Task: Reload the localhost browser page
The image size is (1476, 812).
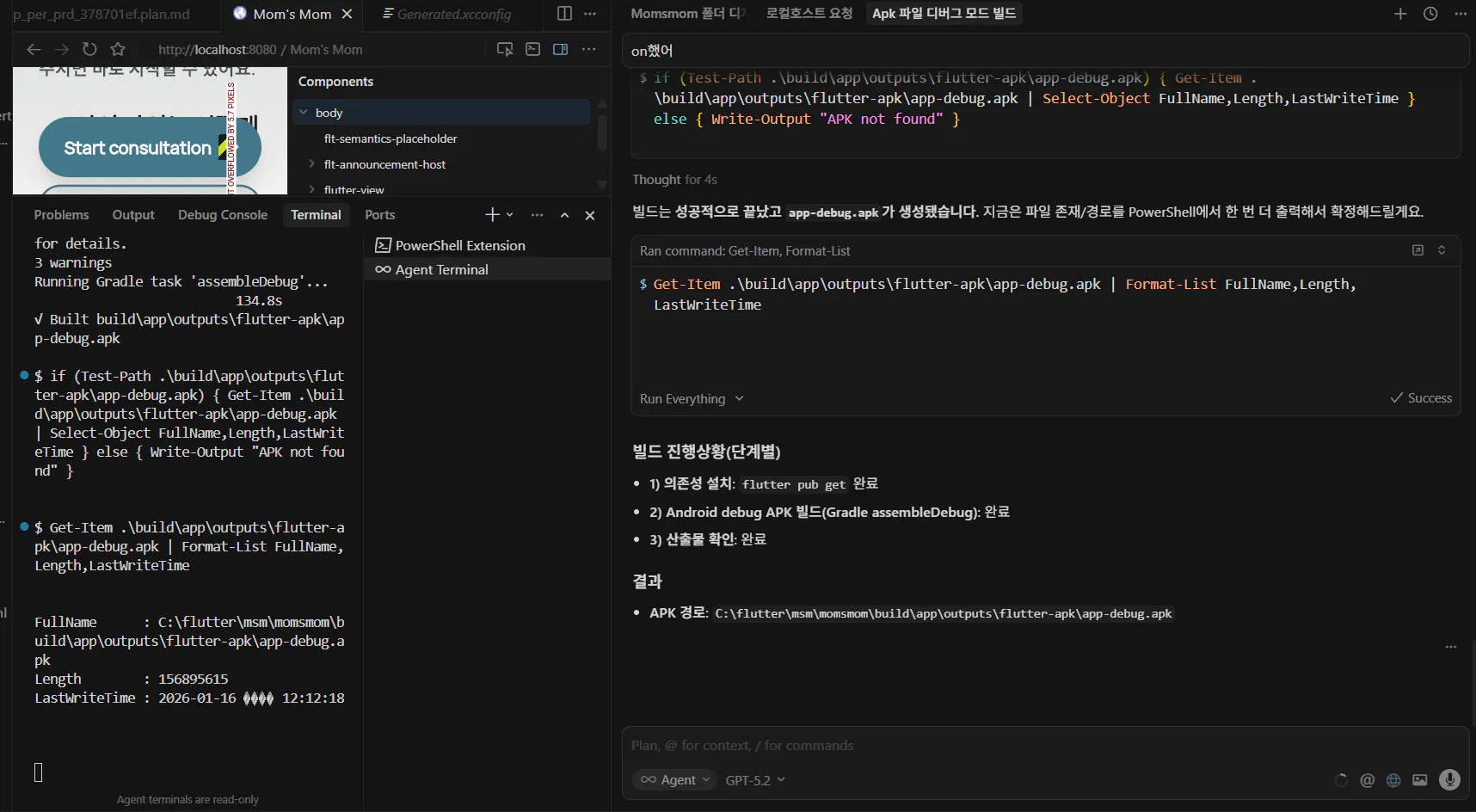Action: point(89,49)
